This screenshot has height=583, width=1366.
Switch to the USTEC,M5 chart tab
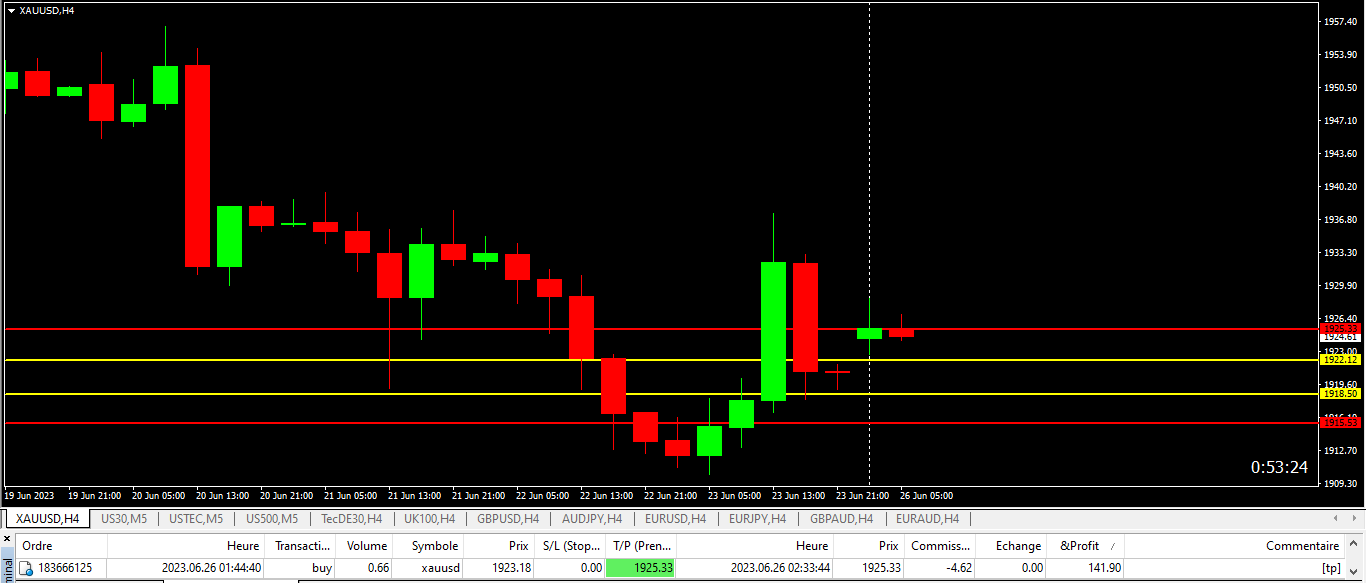[196, 519]
